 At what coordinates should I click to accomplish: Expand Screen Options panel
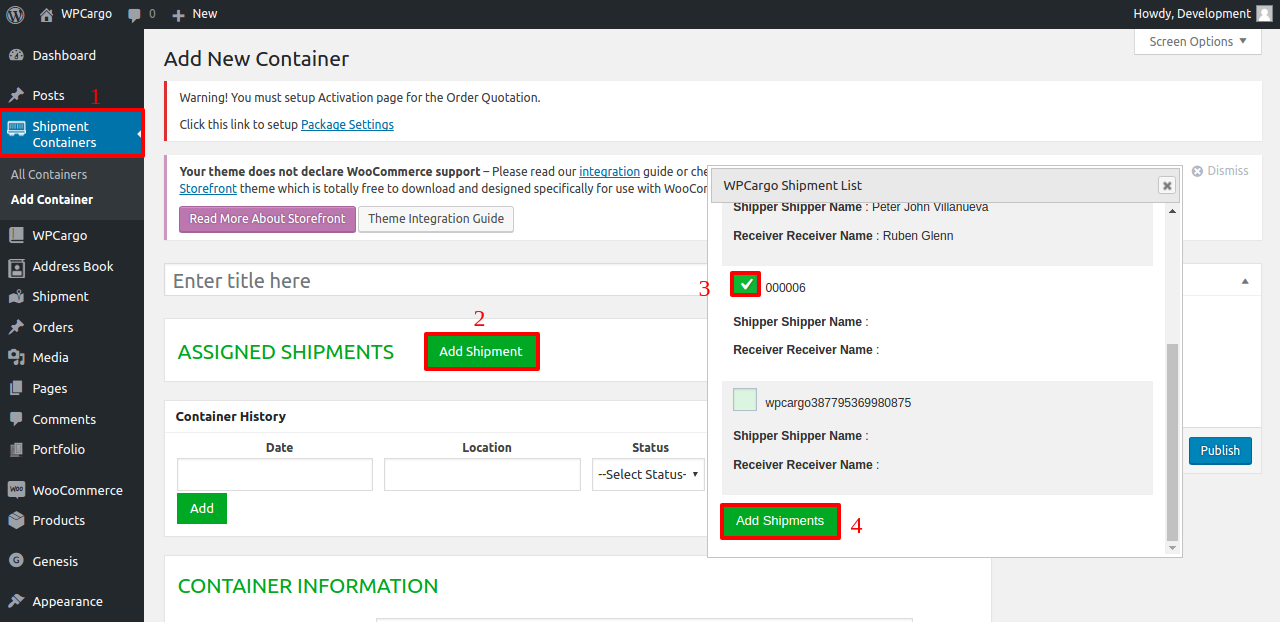point(1198,41)
